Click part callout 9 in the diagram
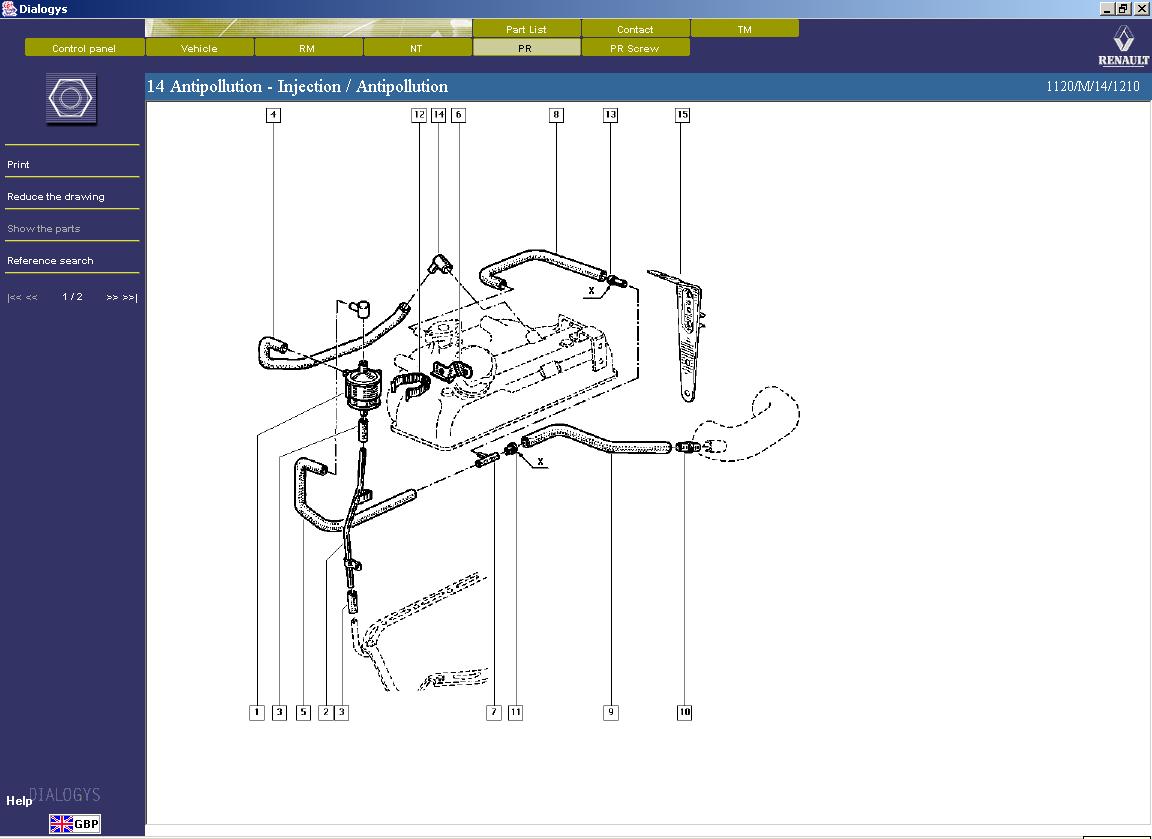1152x839 pixels. pos(611,712)
